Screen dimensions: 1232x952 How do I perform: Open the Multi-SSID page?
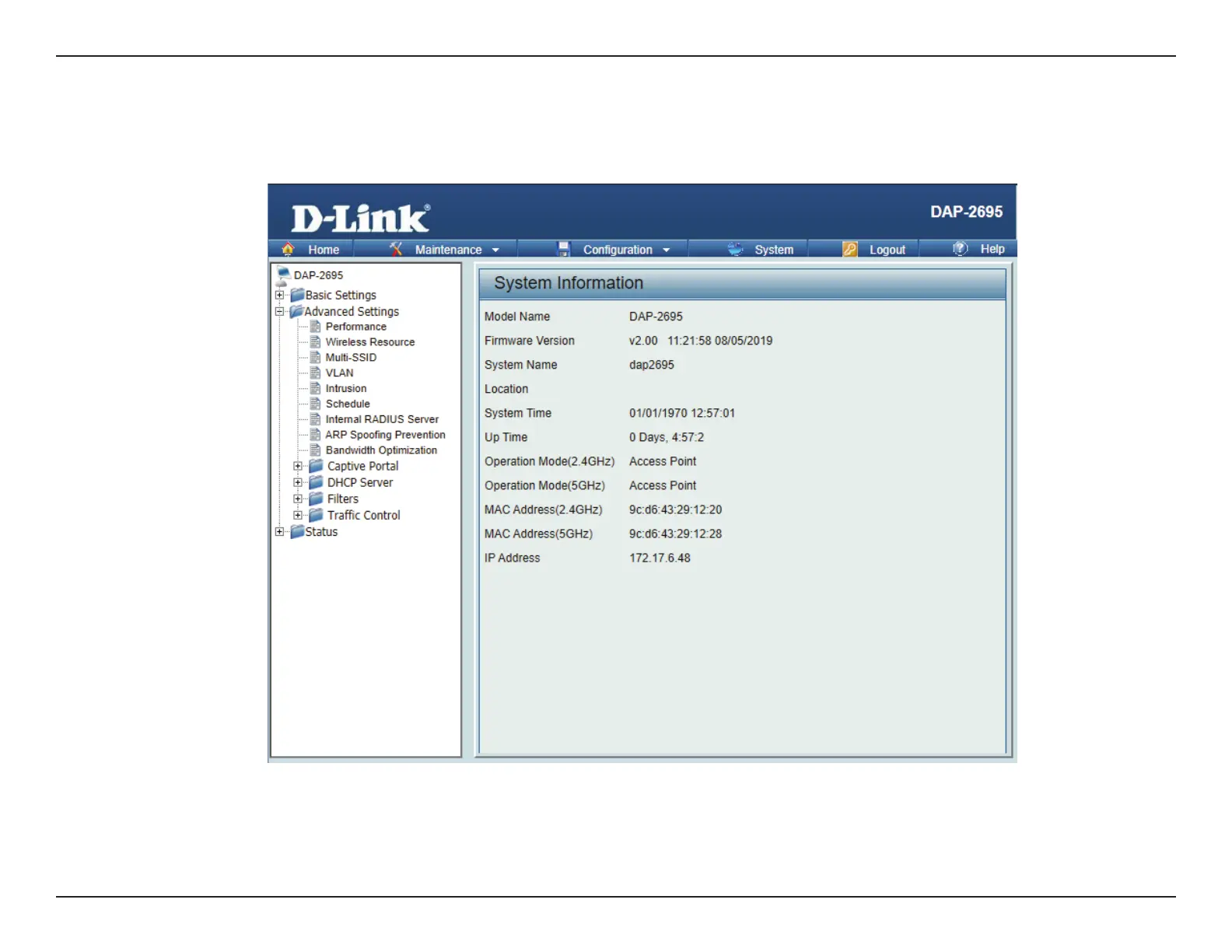351,358
